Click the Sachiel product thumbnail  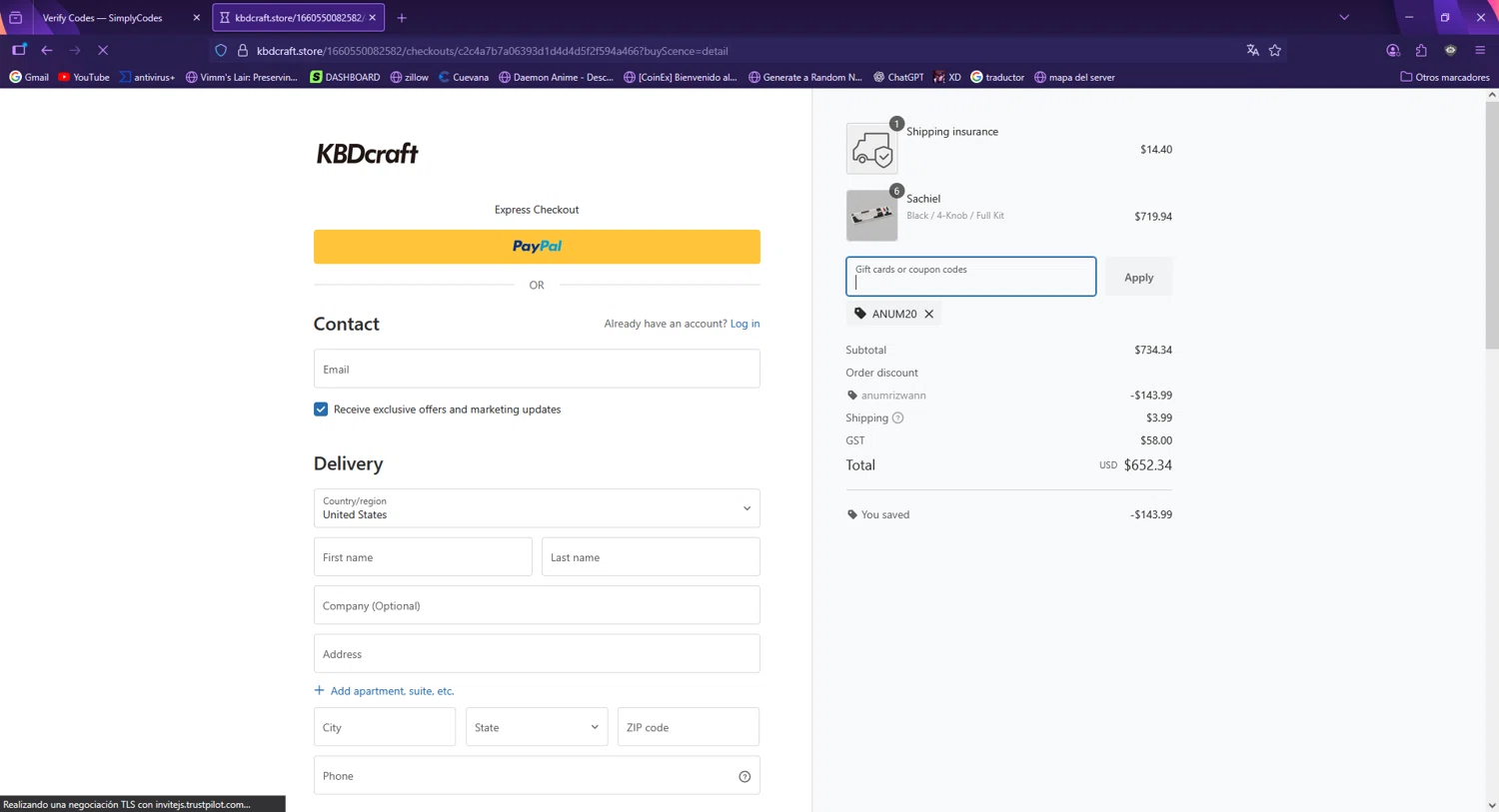(x=871, y=216)
